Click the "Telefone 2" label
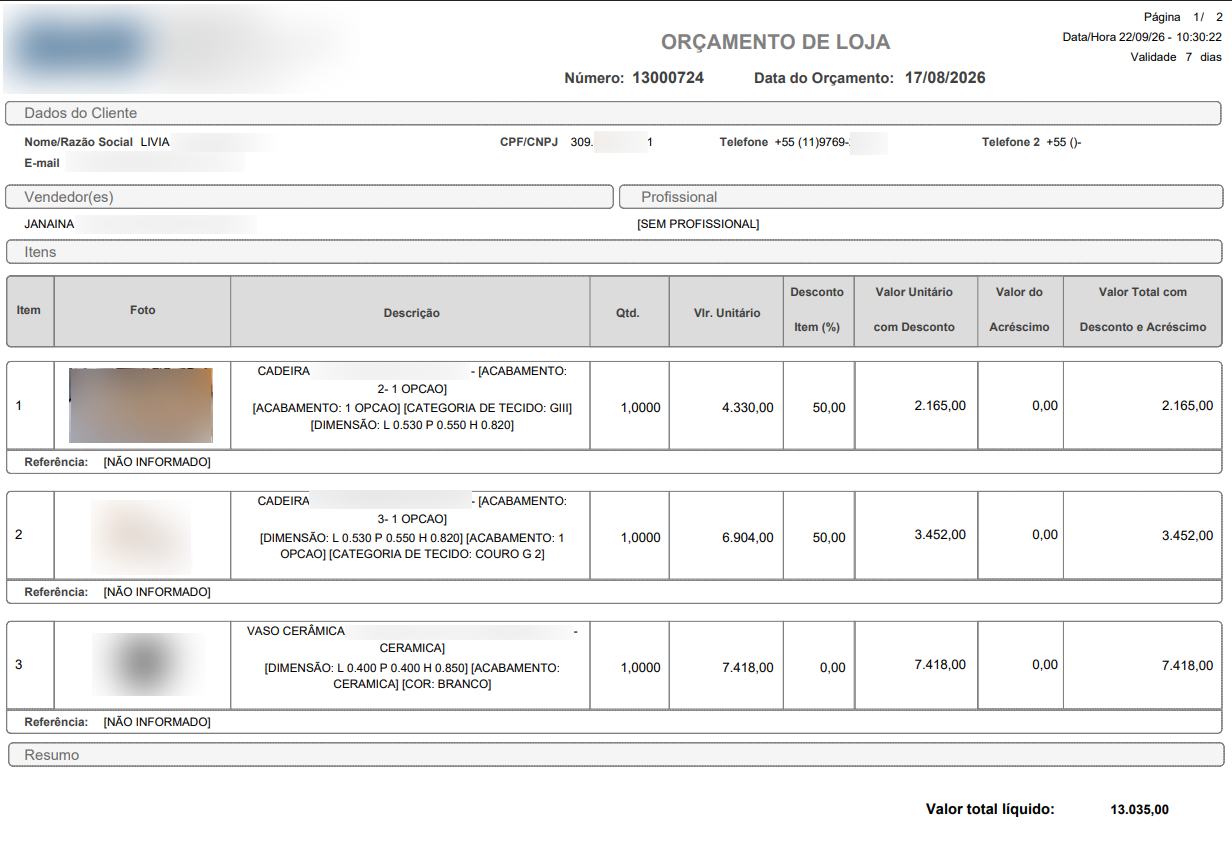Image resolution: width=1232 pixels, height=858 pixels. point(1011,142)
